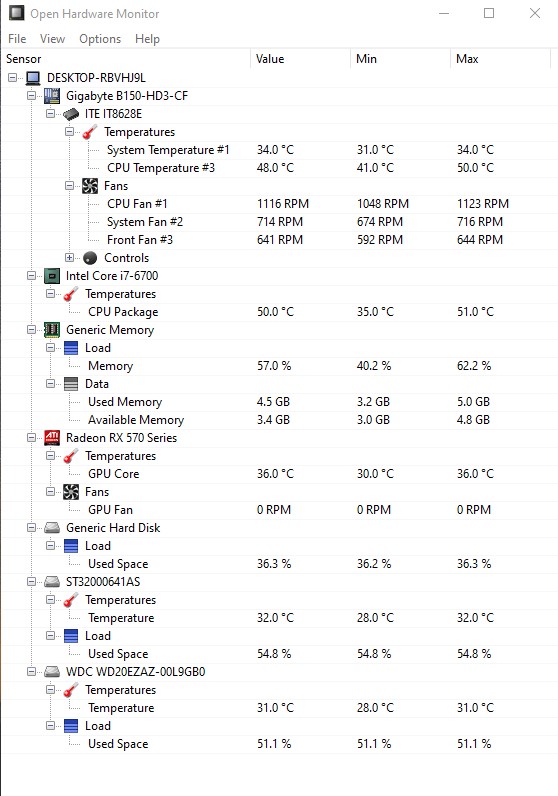The width and height of the screenshot is (558, 796).
Task: Click the CPU icon beside Intel Core i7-6700
Action: [x=52, y=276]
